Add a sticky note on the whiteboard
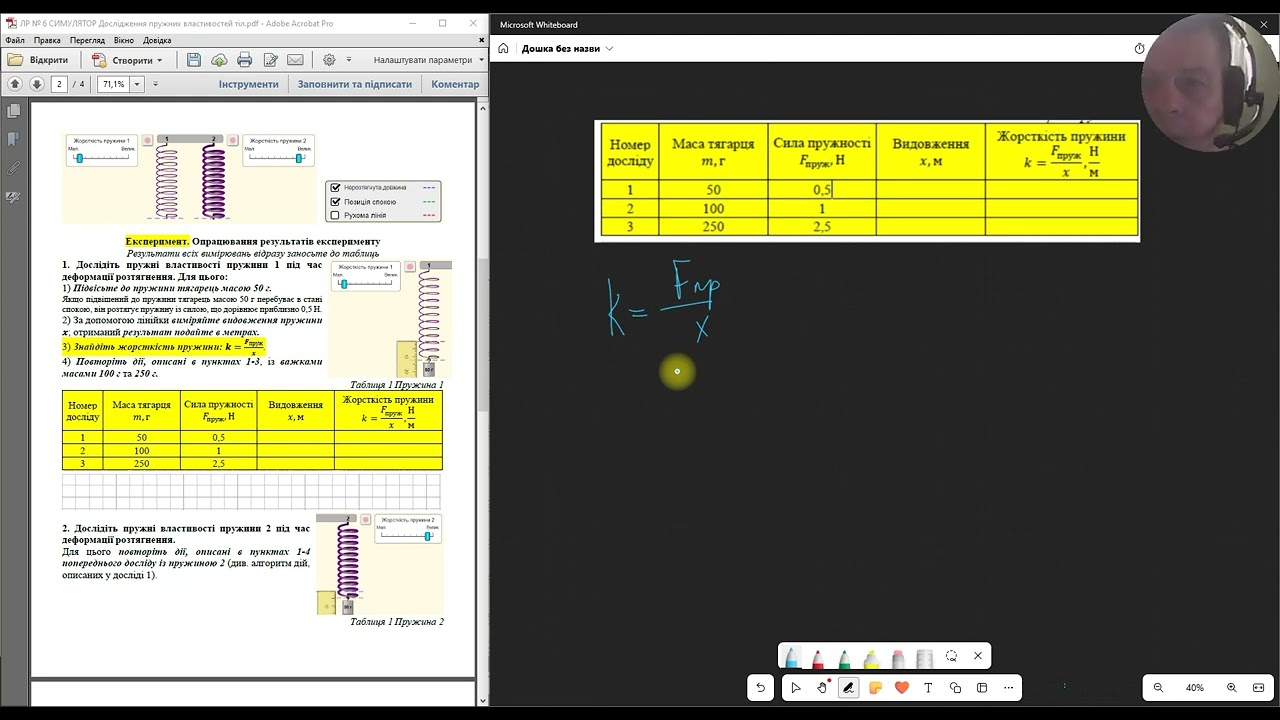This screenshot has height=720, width=1280. (875, 688)
